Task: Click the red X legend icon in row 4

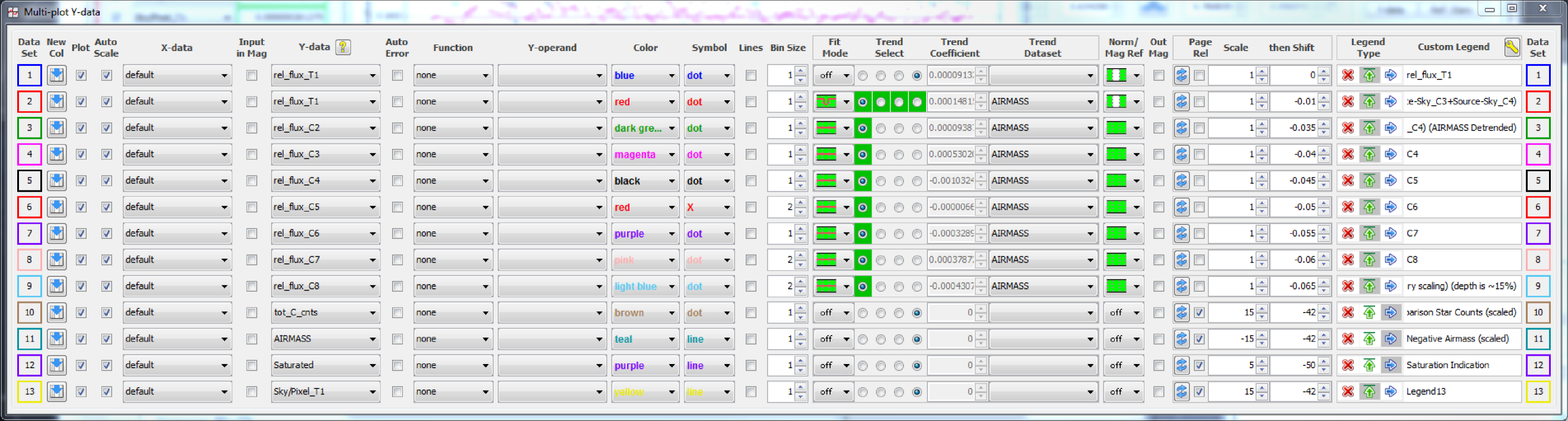Action: point(1348,155)
